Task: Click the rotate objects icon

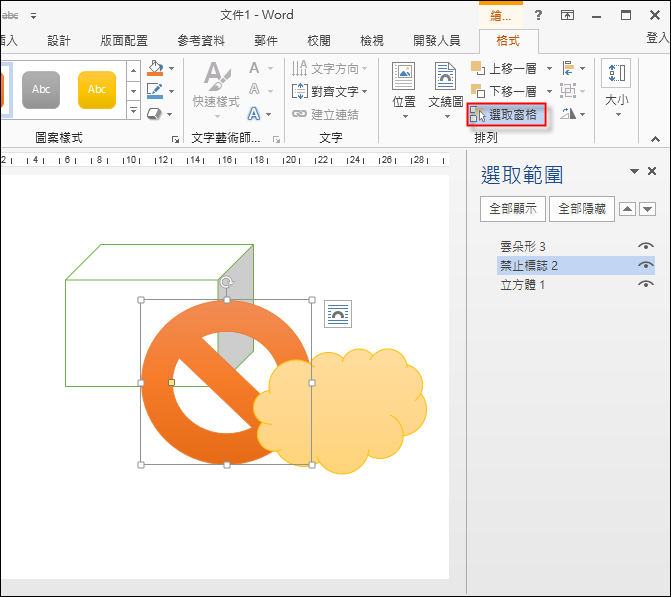Action: tap(568, 114)
